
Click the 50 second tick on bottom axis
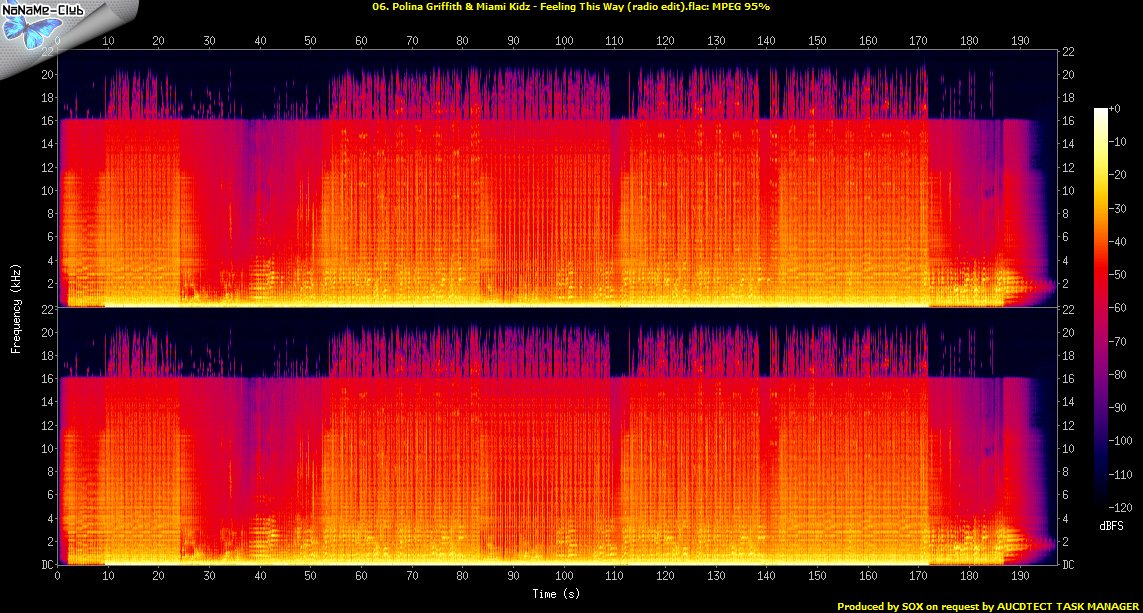[311, 578]
